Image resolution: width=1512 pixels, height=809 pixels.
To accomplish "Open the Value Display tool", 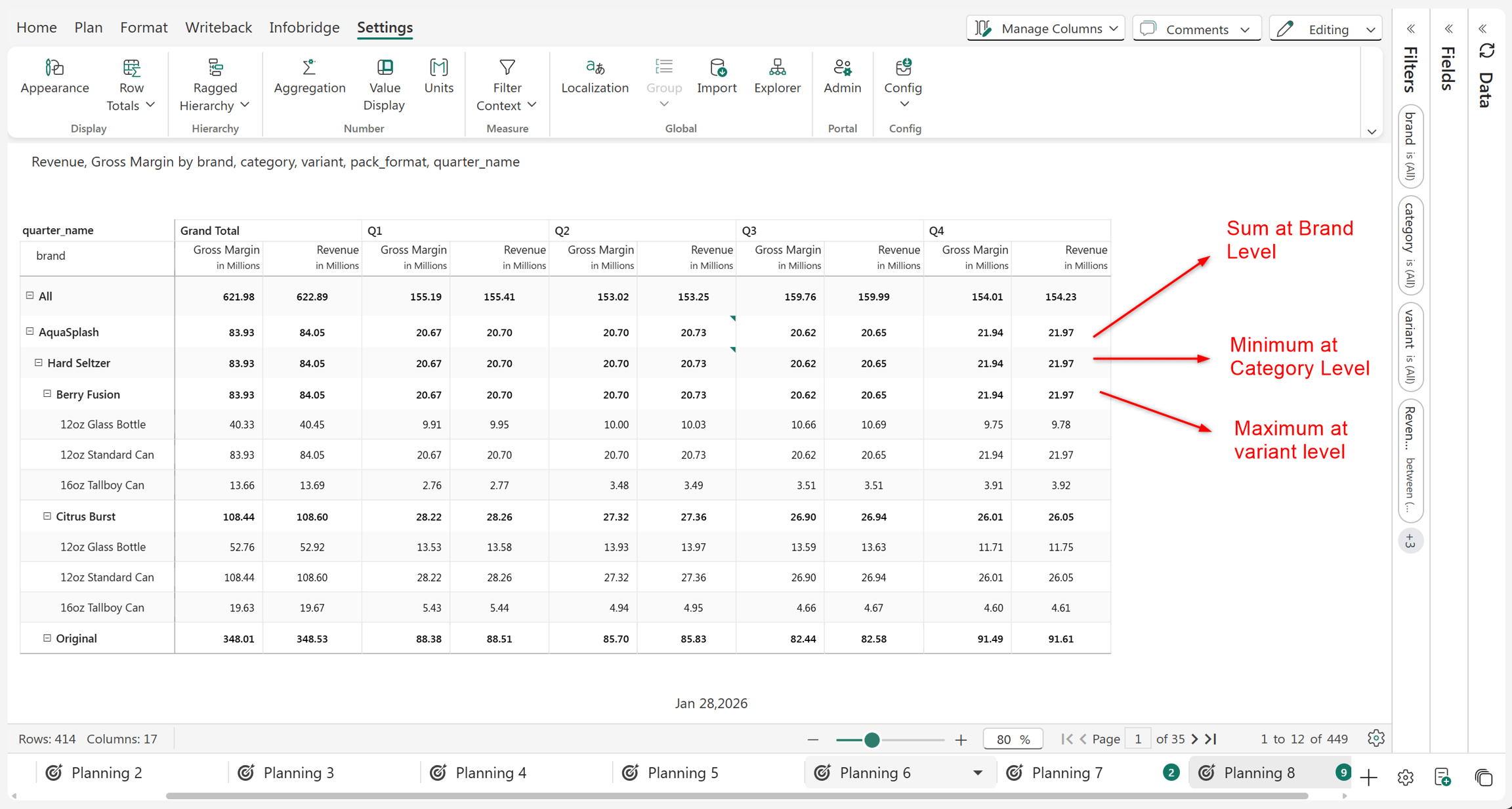I will (x=385, y=85).
